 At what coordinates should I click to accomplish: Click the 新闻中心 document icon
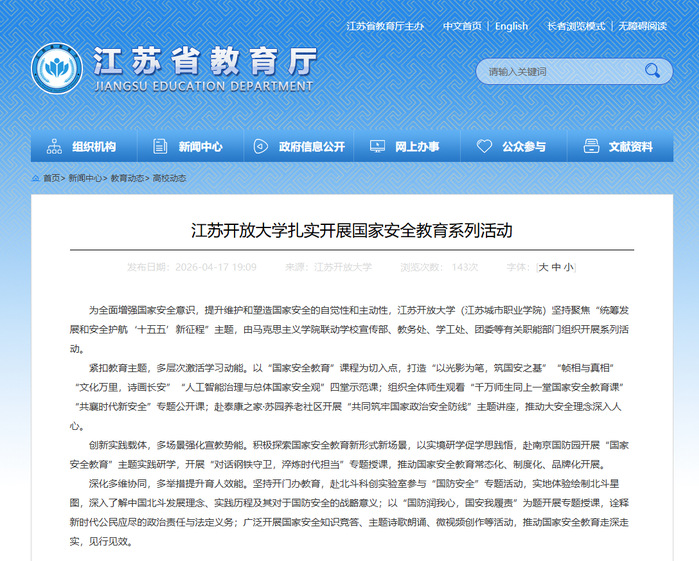point(160,146)
